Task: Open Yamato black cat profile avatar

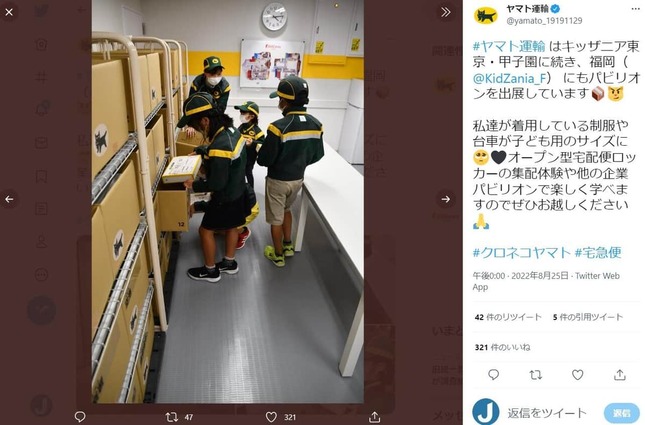Action: (x=486, y=16)
